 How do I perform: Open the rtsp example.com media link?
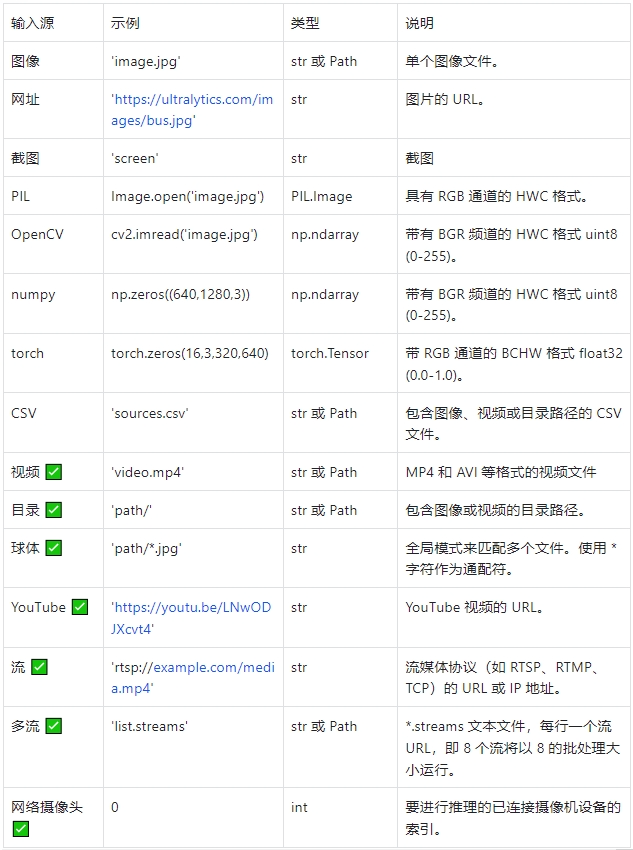[192, 678]
